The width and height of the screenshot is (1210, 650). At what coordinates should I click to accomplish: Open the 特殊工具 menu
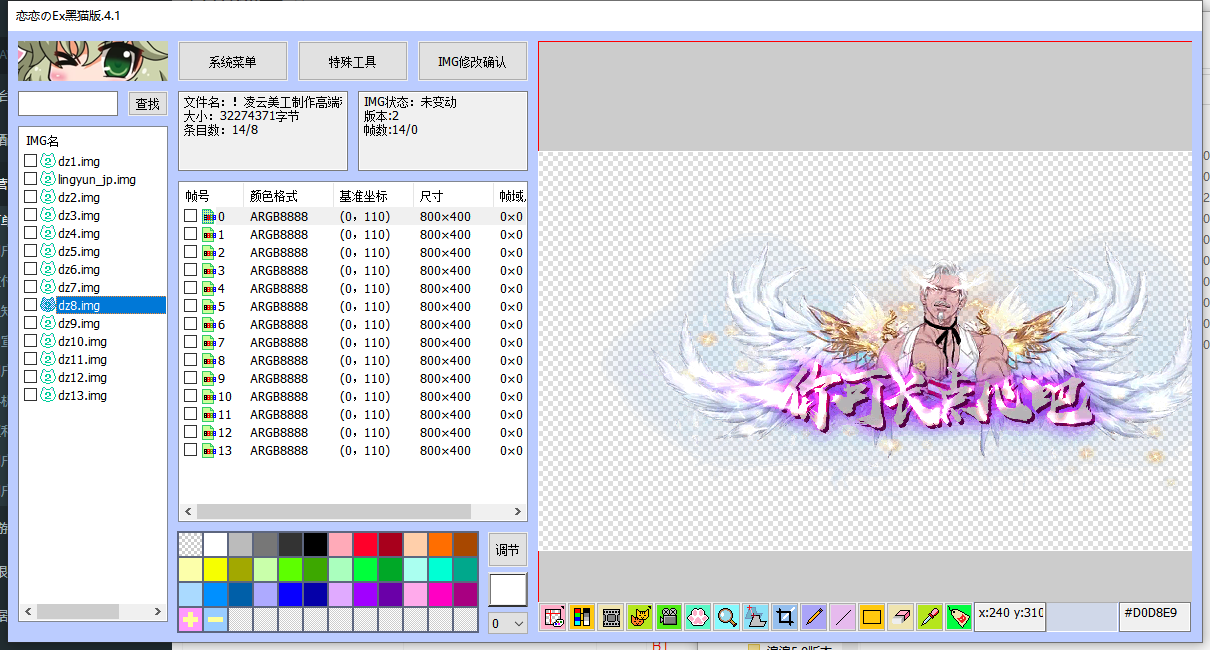(x=352, y=61)
